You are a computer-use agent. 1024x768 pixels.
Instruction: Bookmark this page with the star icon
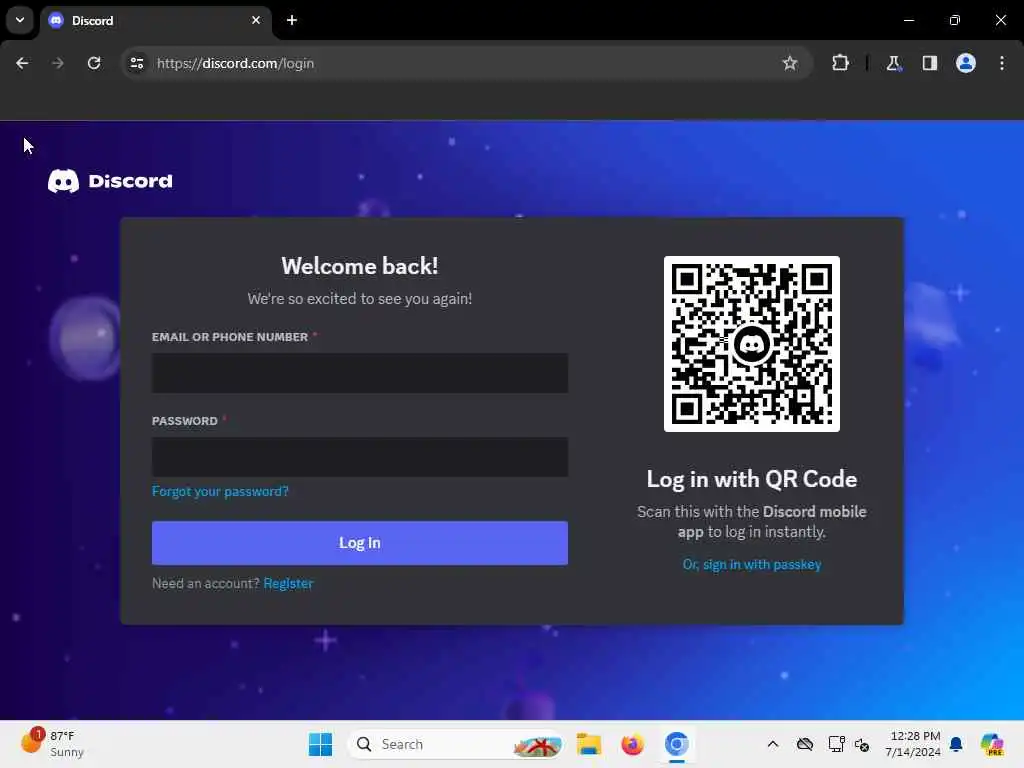(x=790, y=63)
